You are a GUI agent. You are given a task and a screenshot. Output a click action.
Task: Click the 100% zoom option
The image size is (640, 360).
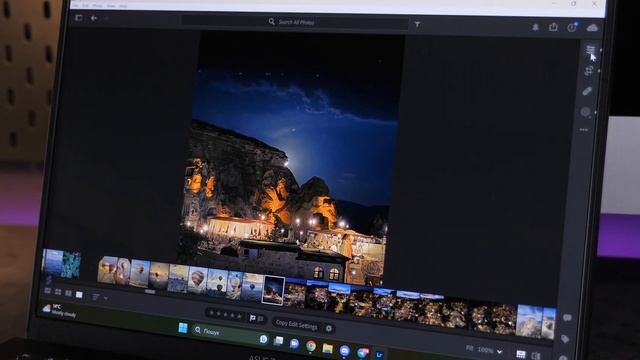(x=485, y=350)
